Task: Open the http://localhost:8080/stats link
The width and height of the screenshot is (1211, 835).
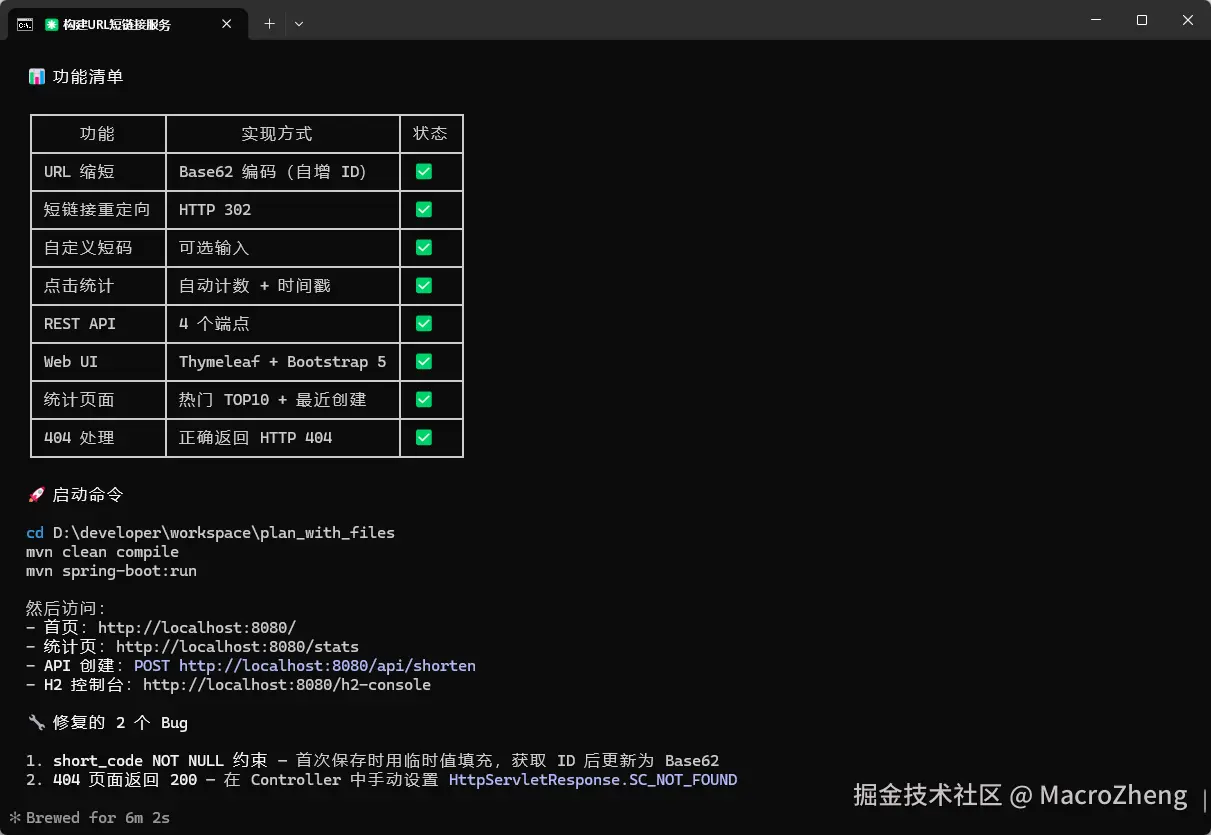Action: 237,647
